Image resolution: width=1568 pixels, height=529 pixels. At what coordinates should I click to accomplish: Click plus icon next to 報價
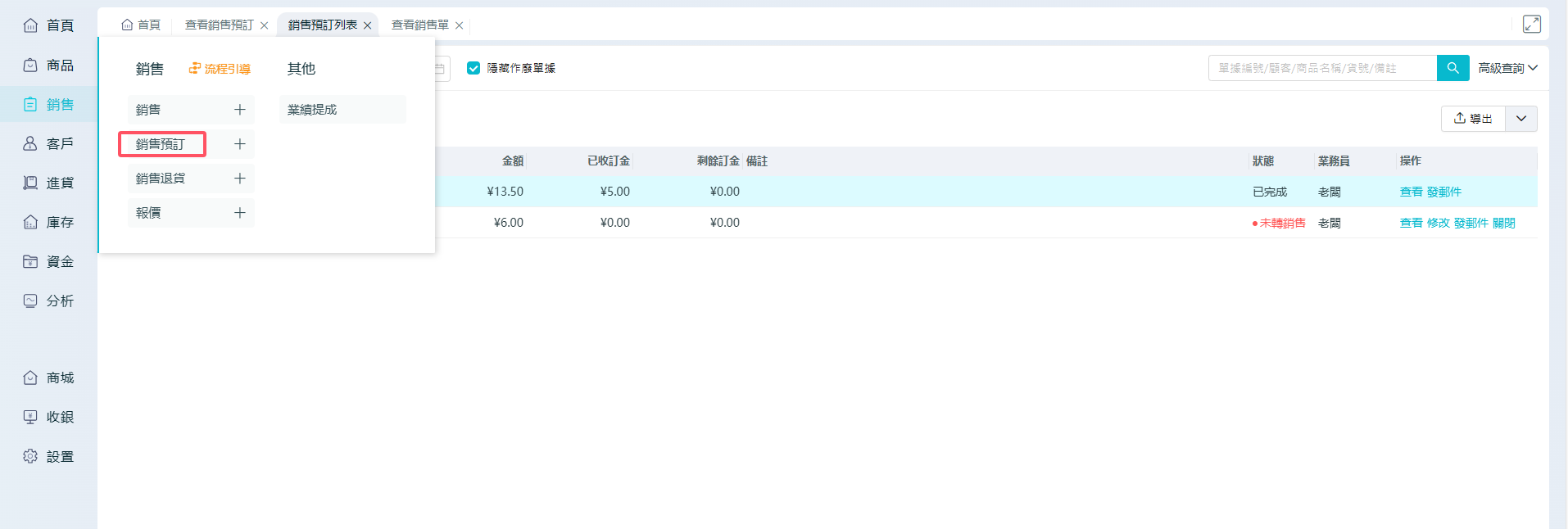click(x=239, y=213)
